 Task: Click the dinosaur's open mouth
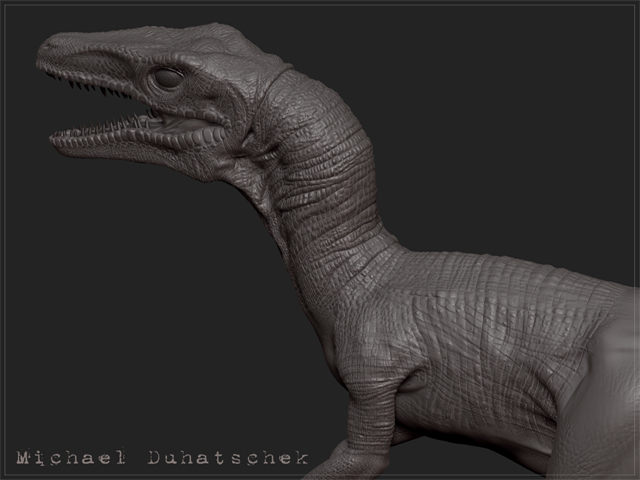(x=135, y=112)
